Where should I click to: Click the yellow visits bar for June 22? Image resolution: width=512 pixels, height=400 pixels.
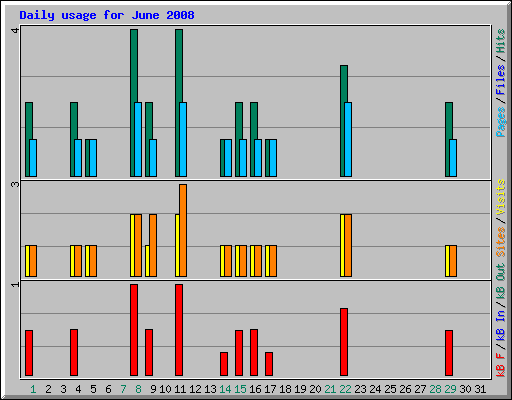(x=342, y=245)
